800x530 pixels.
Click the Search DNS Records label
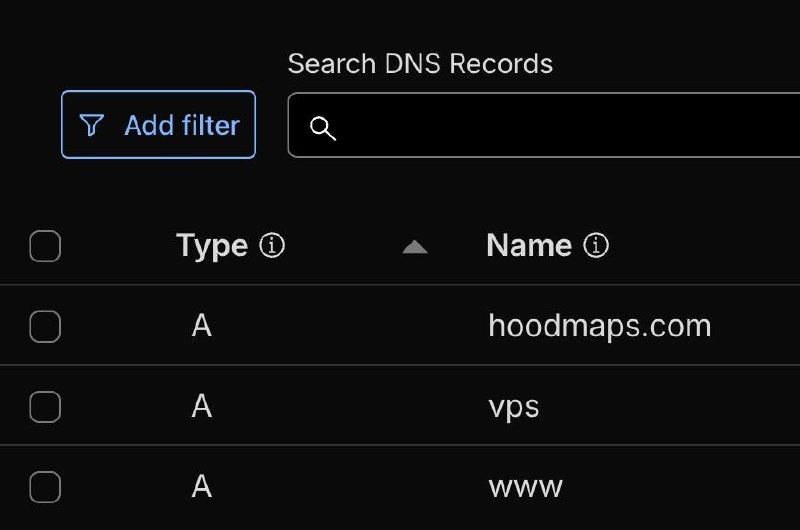pyautogui.click(x=420, y=64)
